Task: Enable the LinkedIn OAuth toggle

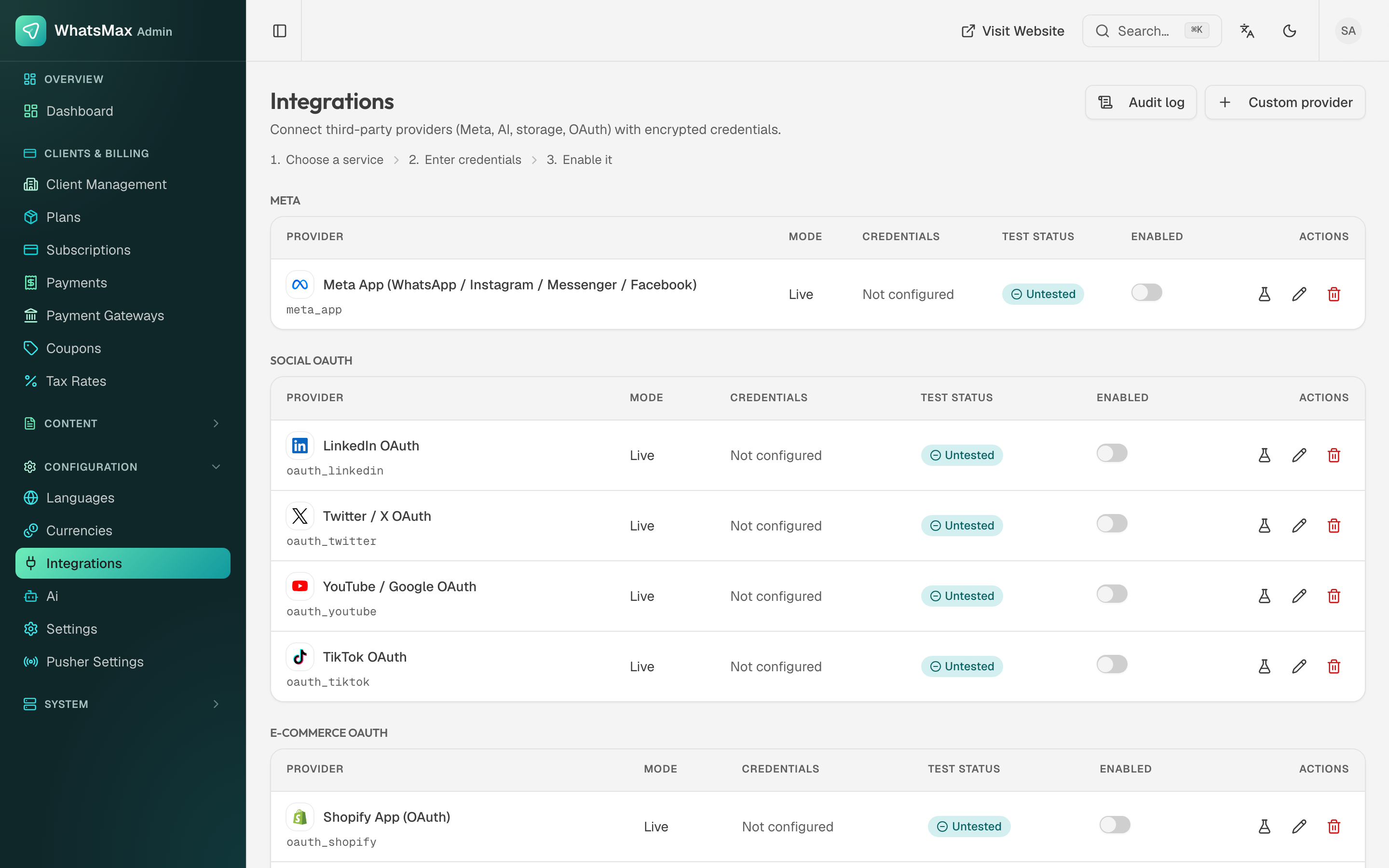Action: [x=1112, y=453]
